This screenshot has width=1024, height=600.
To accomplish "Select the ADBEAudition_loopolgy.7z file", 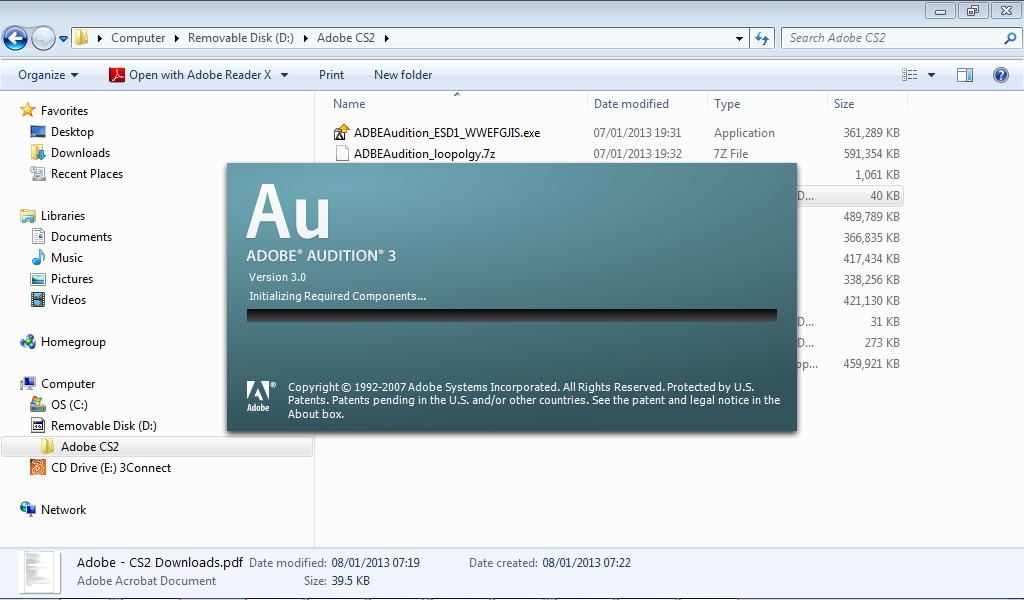I will [x=424, y=153].
